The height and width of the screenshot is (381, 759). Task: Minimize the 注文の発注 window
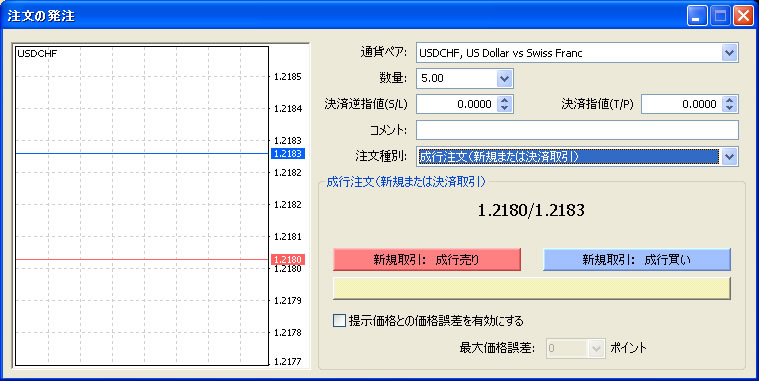coord(697,16)
